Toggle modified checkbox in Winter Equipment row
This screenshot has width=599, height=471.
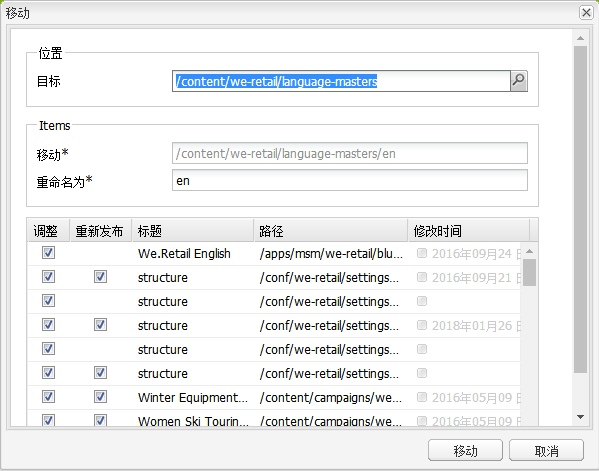(422, 397)
